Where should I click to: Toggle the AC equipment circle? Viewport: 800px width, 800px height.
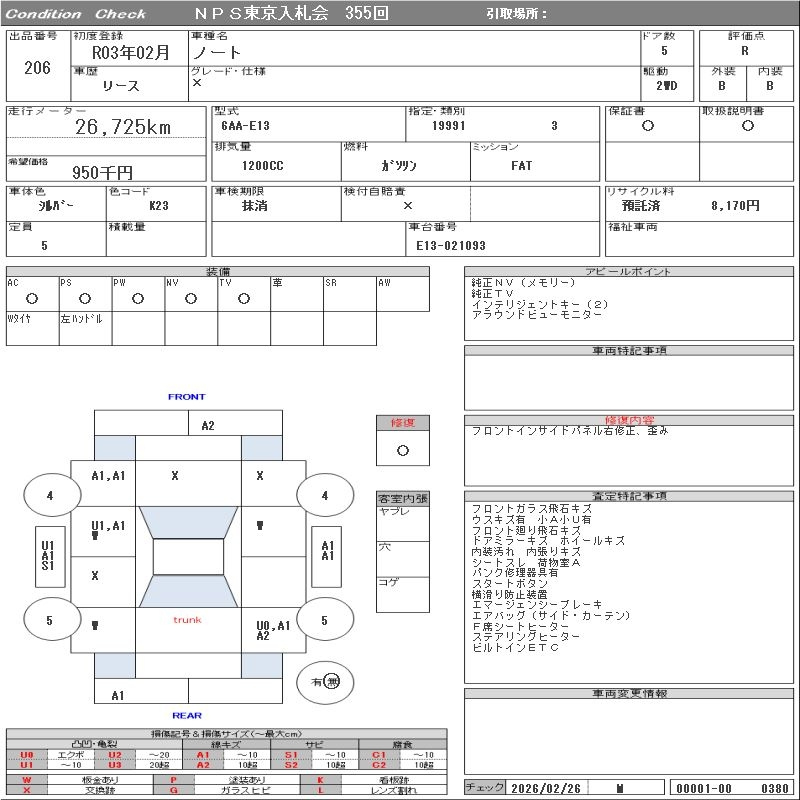pyautogui.click(x=31, y=298)
